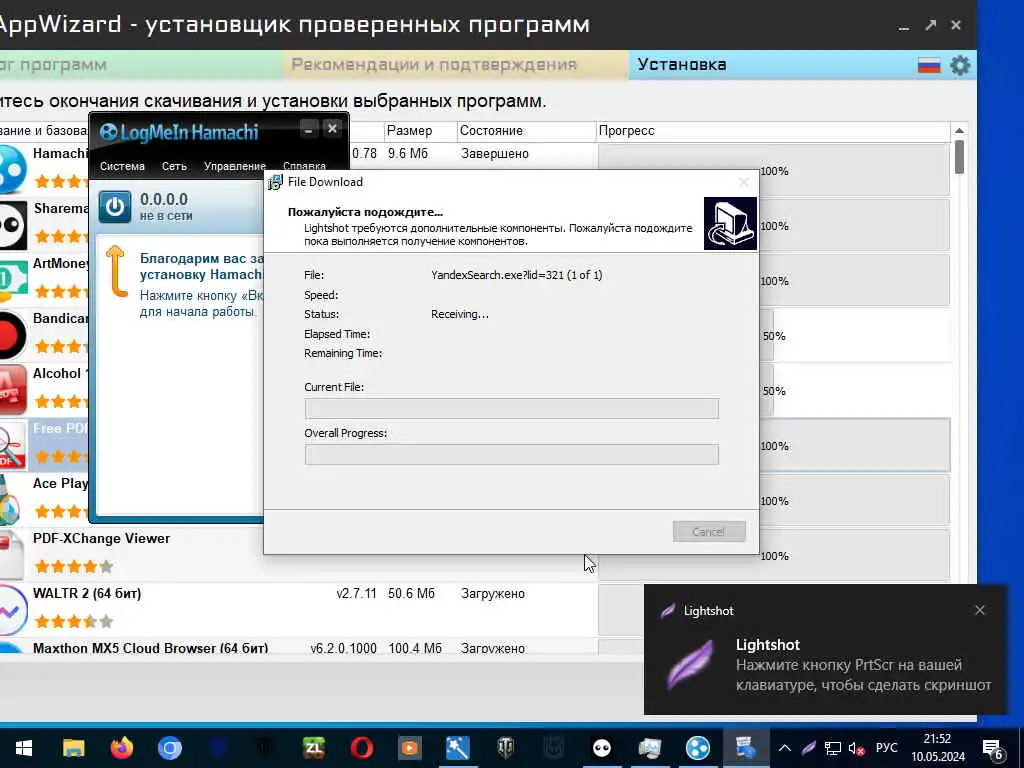This screenshot has width=1024, height=768.
Task: Open AppWizard settings gear icon
Action: tap(959, 65)
